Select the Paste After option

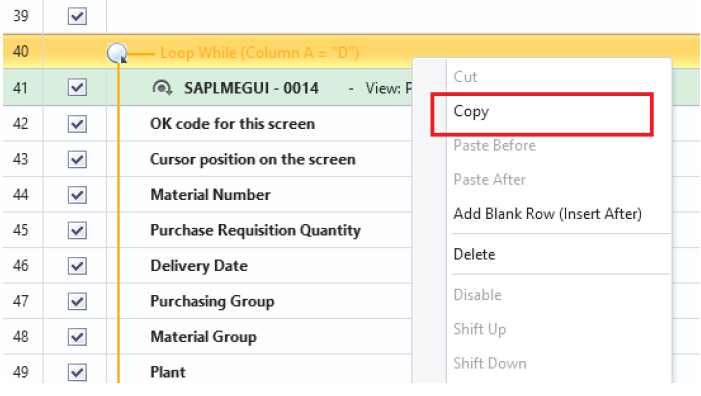click(x=490, y=179)
